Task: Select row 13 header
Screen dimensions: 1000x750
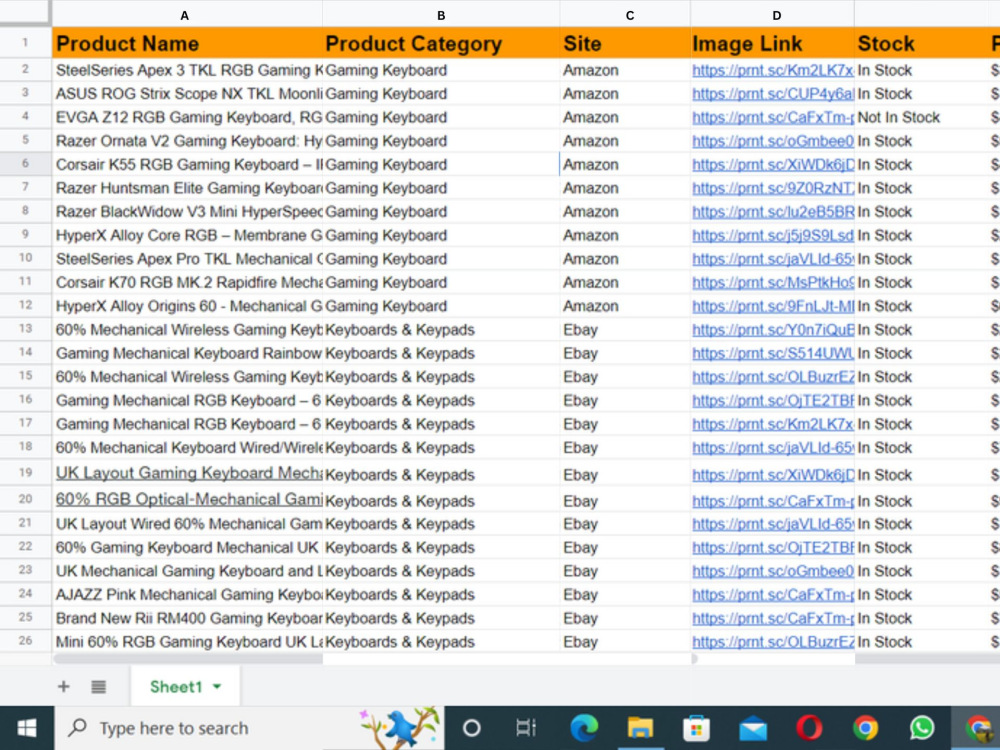Action: point(26,329)
